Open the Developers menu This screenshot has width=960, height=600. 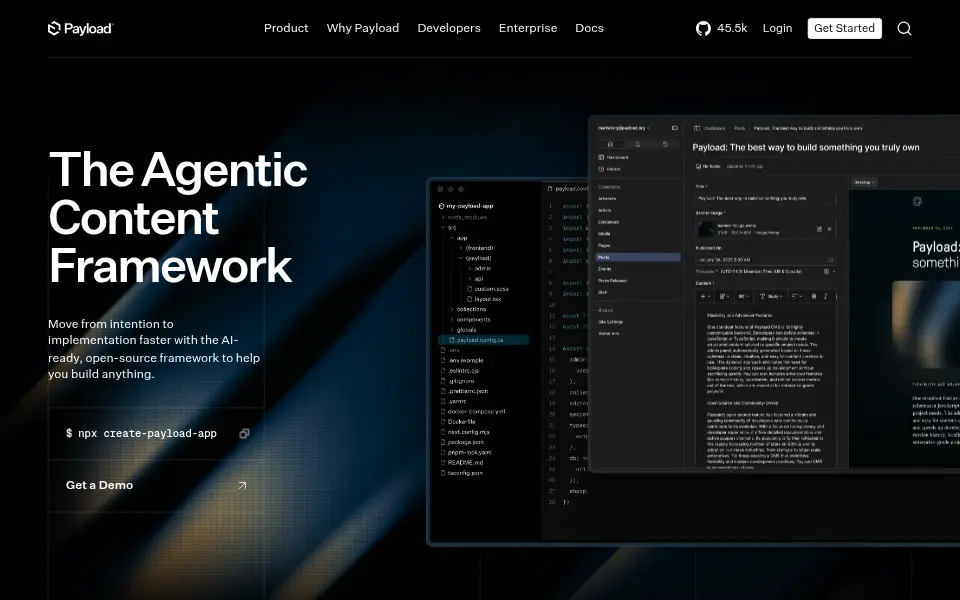[x=449, y=28]
